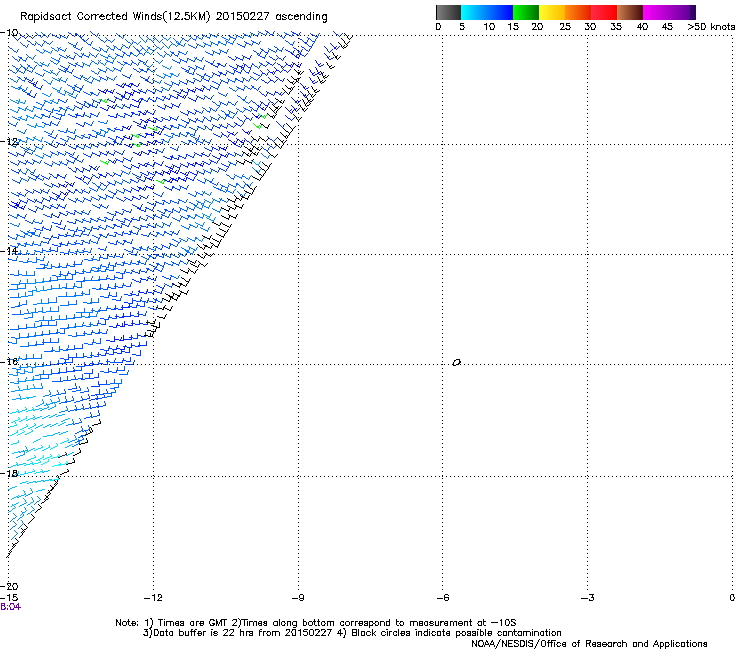Click the 'NOAA/NESDIS/Office of Research and Applications' credit

click(589, 644)
